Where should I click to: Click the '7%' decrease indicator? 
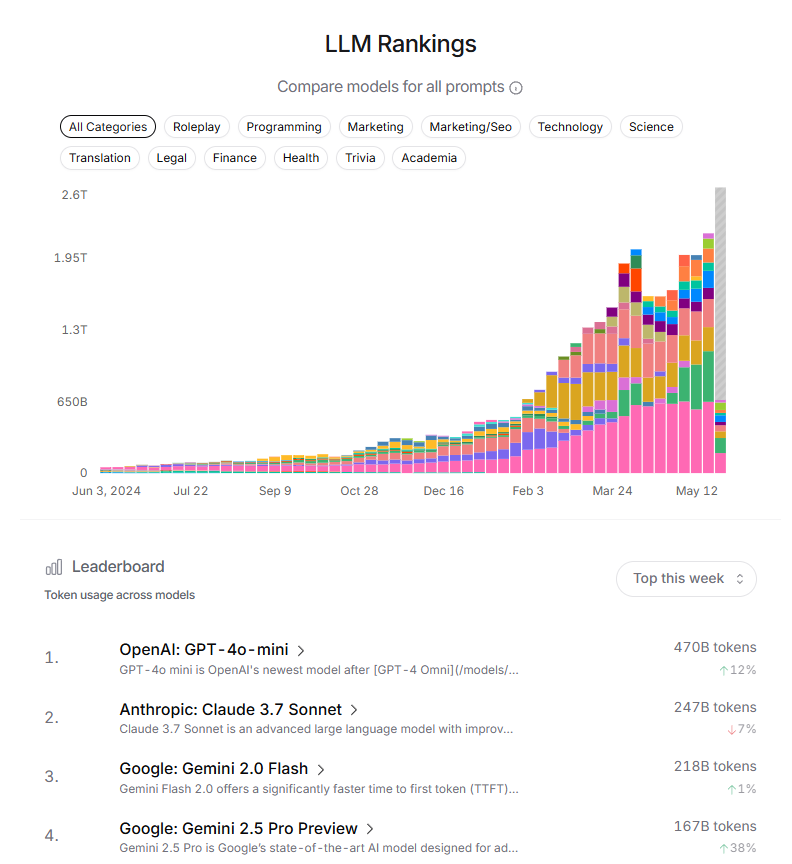[741, 729]
